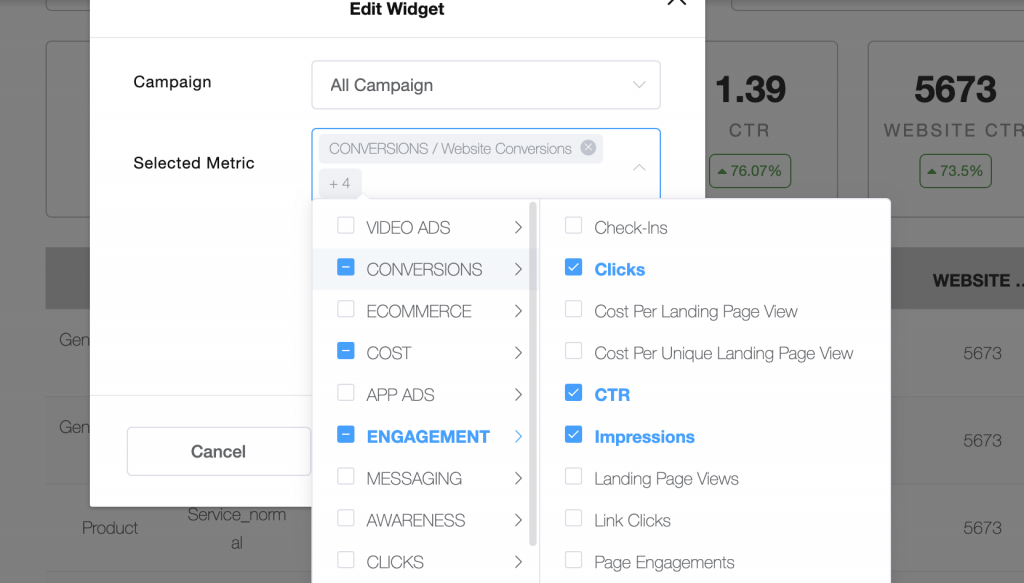Select the CONVERSIONS category item
Screen dimensions: 1024x583
(x=424, y=269)
